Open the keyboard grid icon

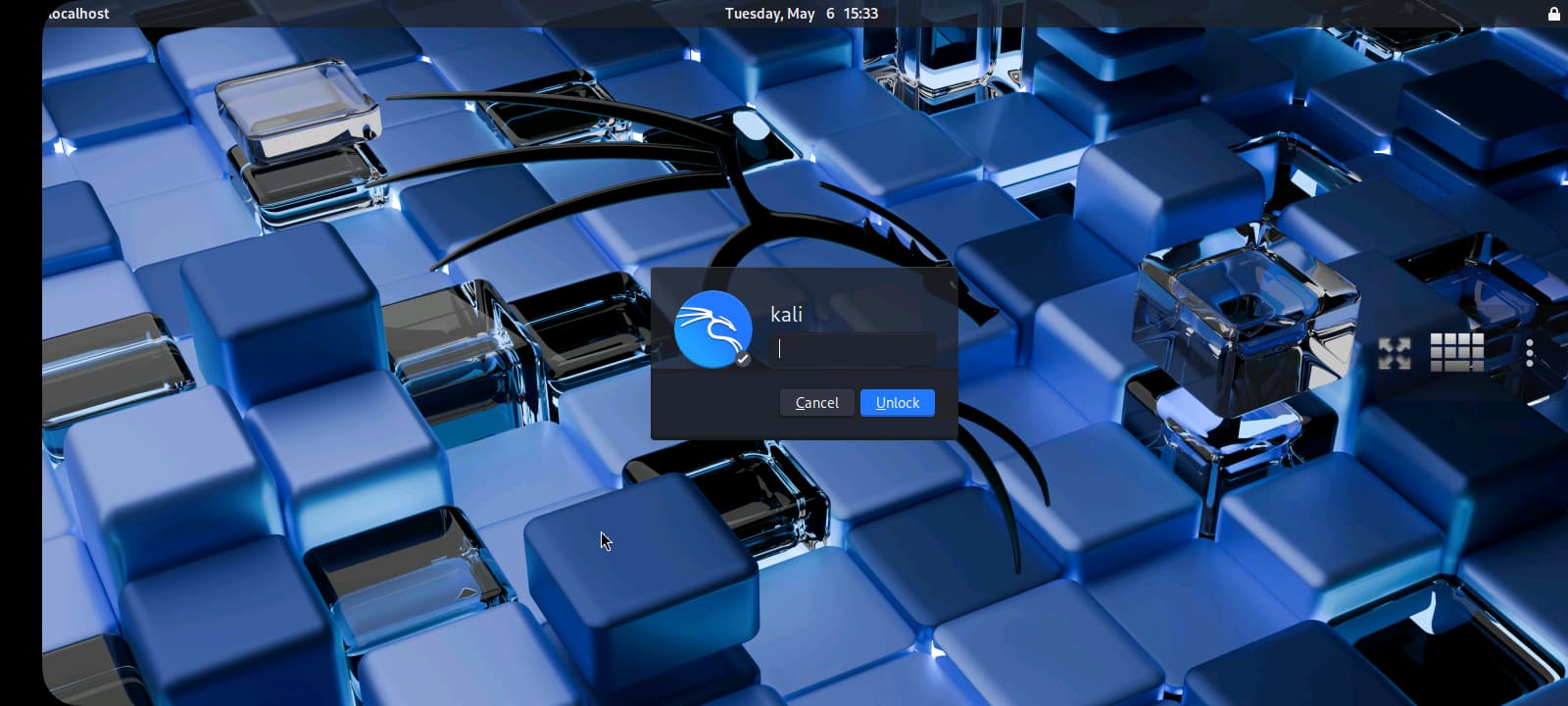[x=1457, y=352]
